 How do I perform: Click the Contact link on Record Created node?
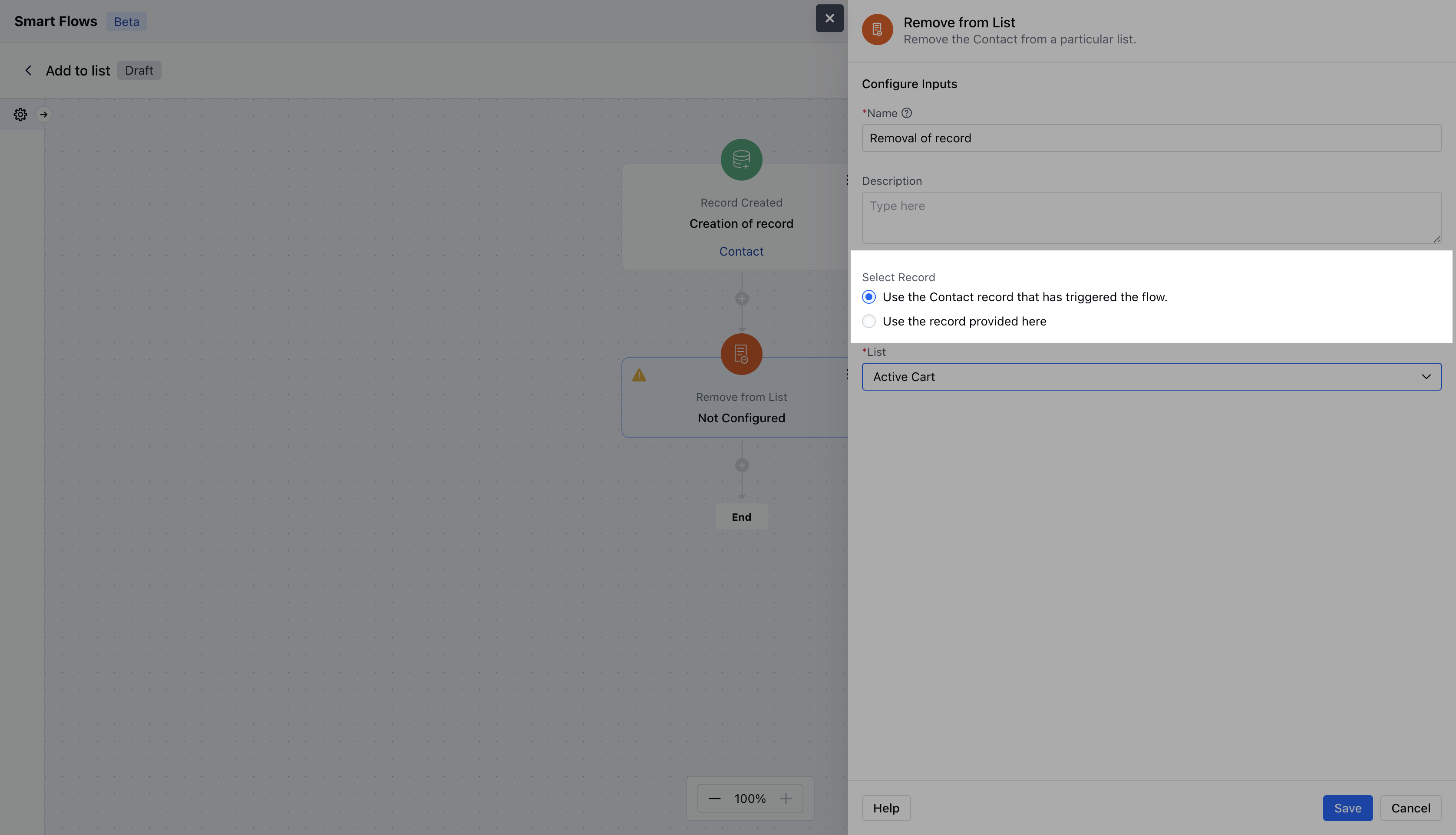(x=741, y=251)
